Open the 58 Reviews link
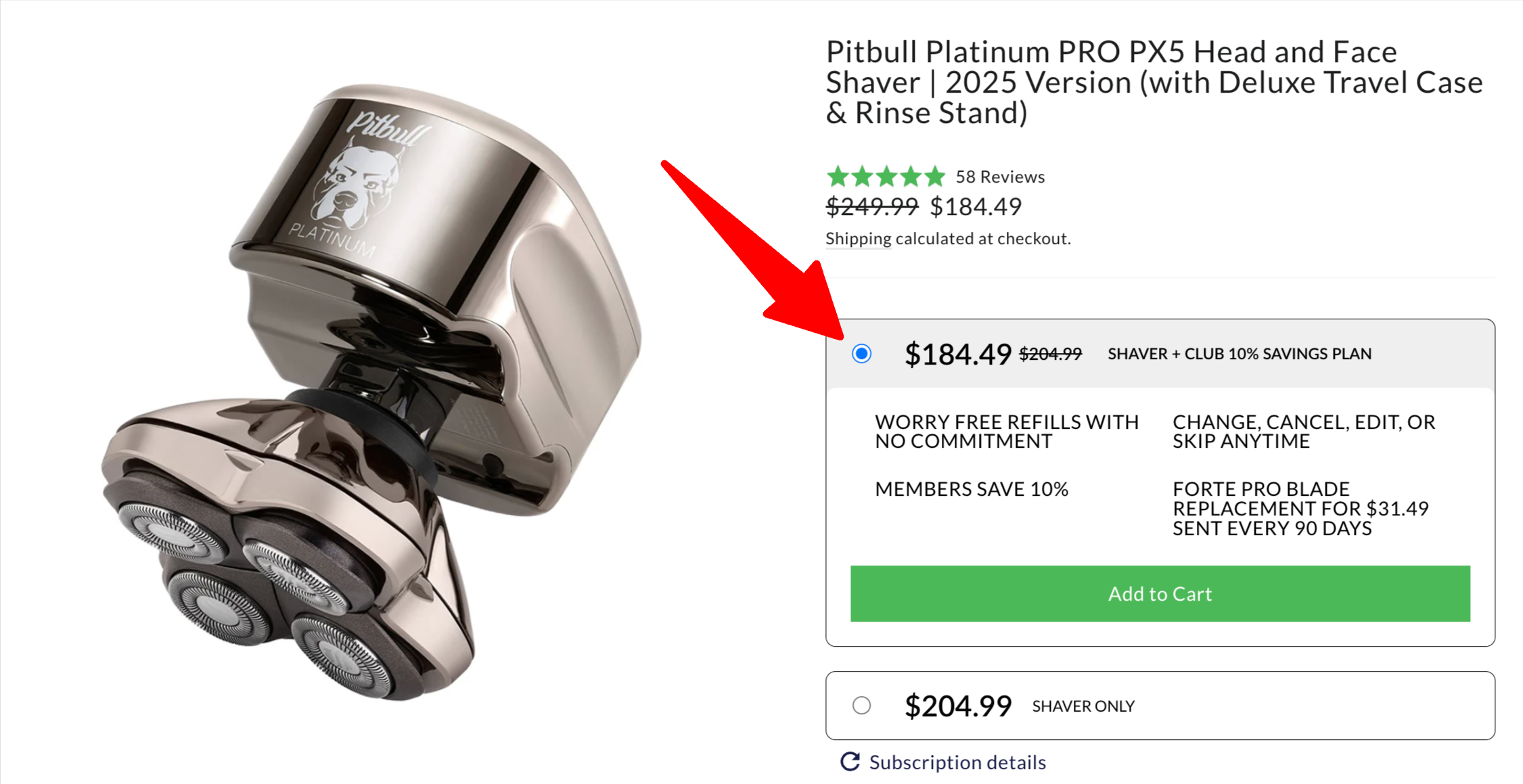This screenshot has height=784, width=1523. (999, 177)
